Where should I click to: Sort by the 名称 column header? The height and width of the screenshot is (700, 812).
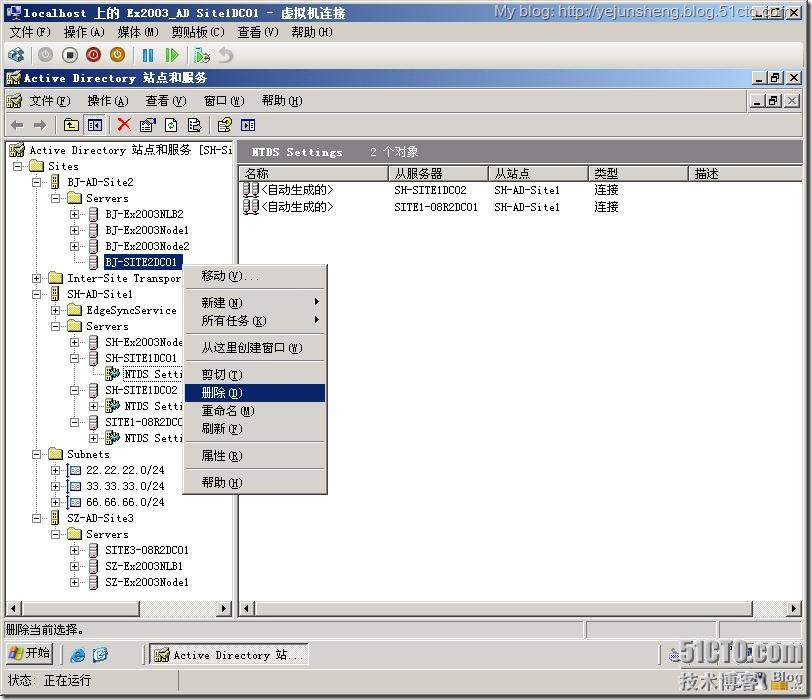pyautogui.click(x=313, y=173)
